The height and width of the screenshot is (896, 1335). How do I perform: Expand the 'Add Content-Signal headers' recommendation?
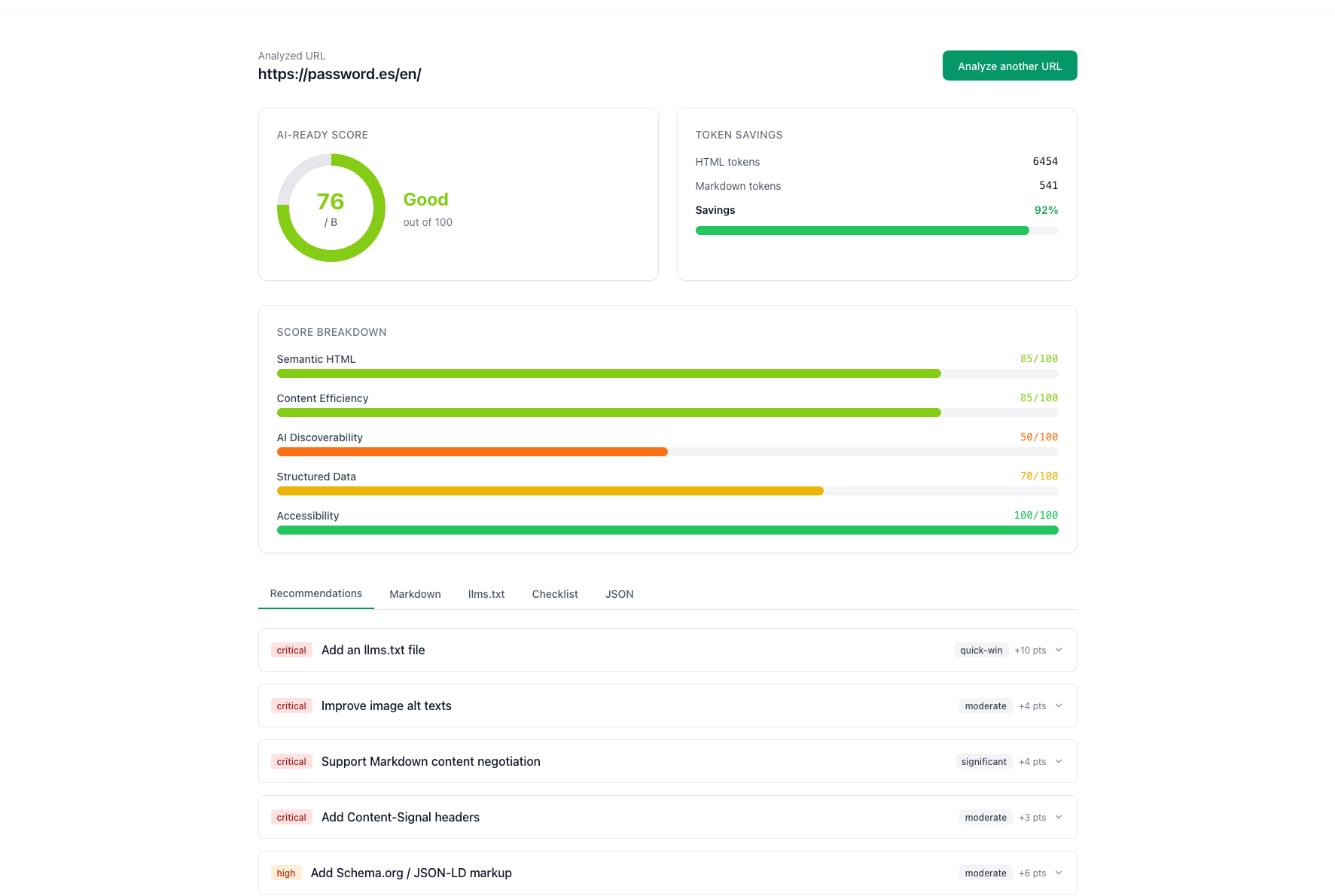[1059, 817]
